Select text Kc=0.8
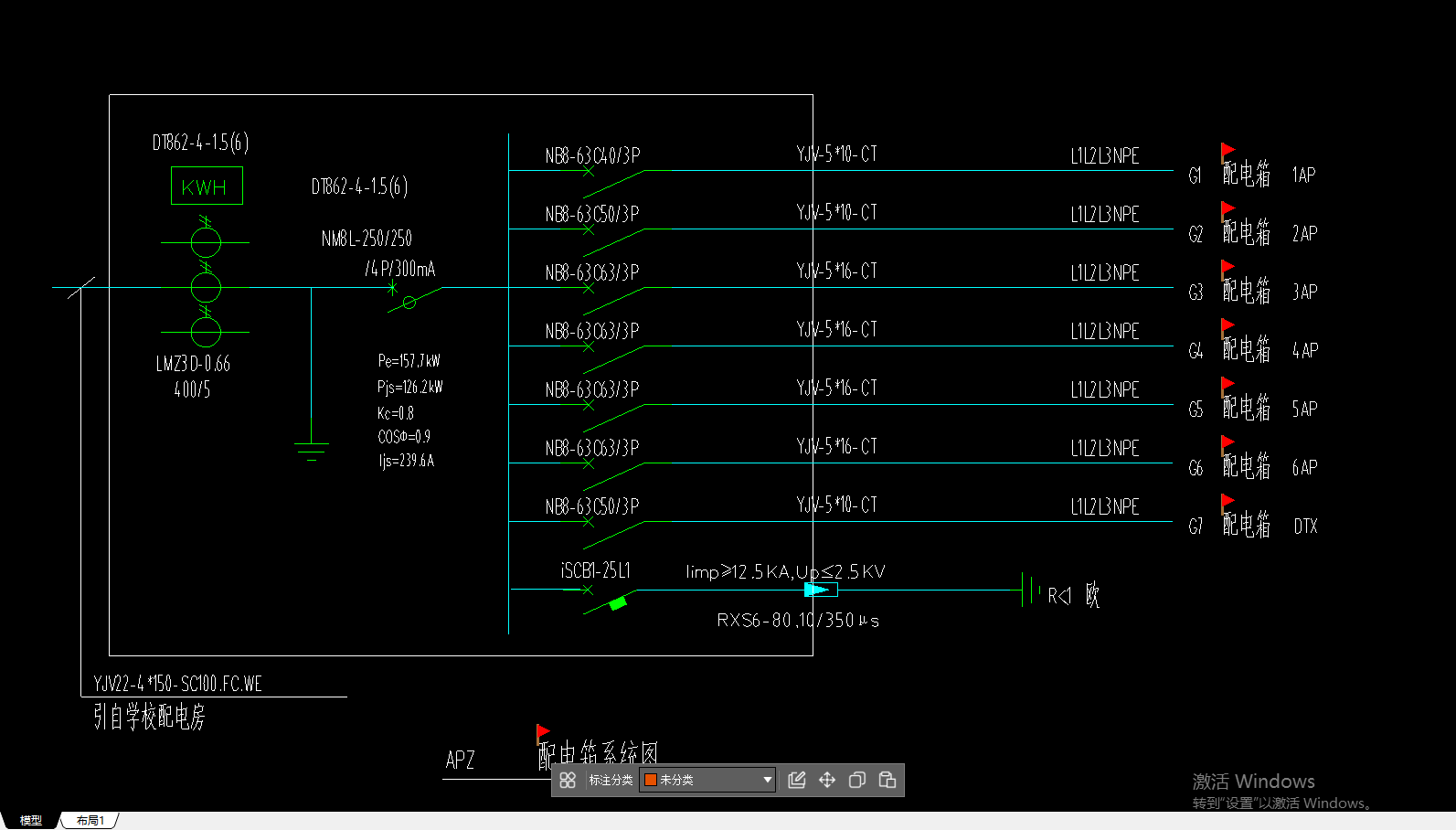1456x830 pixels. (x=396, y=413)
